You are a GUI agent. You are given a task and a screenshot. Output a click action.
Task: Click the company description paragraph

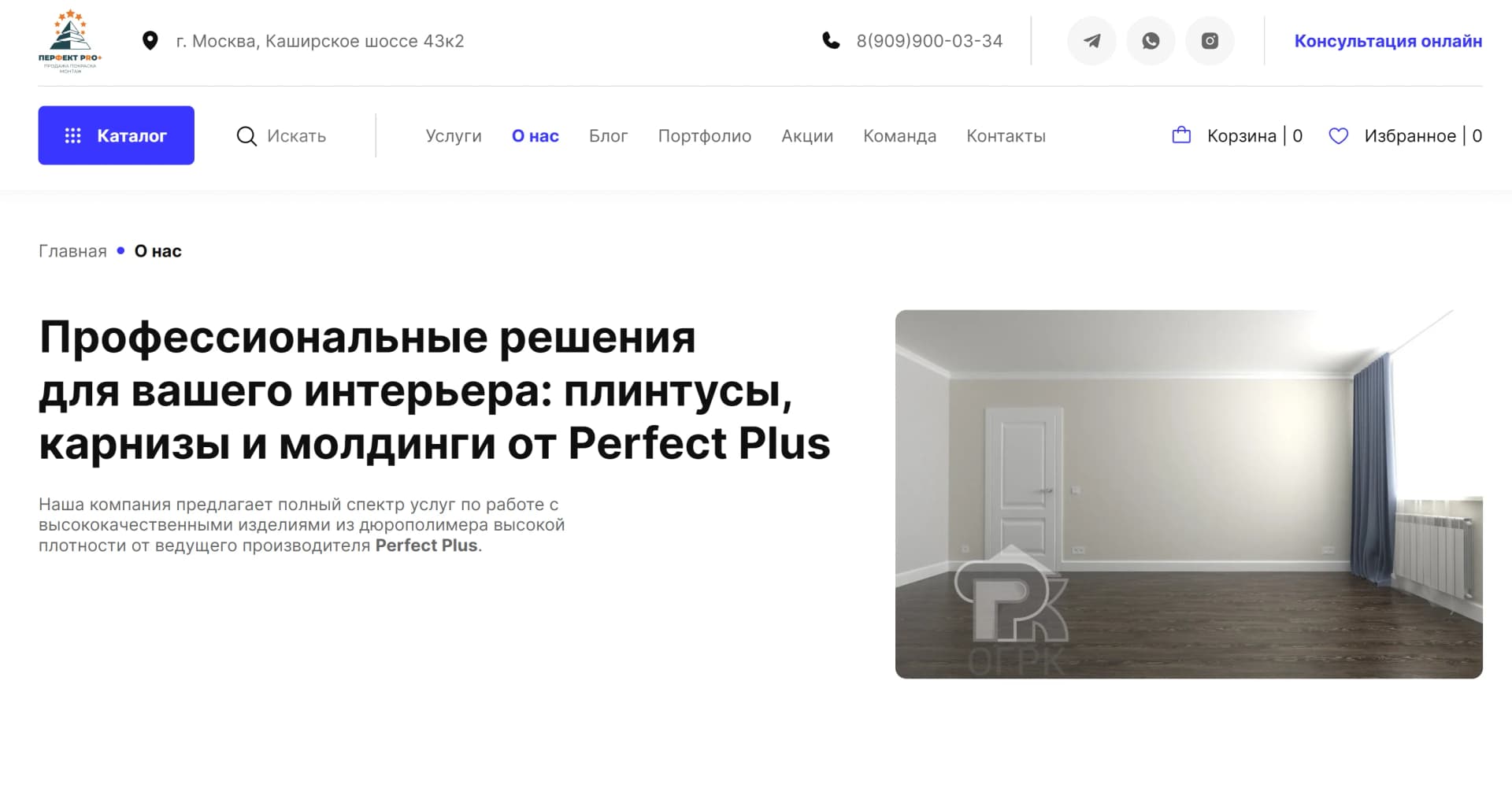[x=302, y=525]
